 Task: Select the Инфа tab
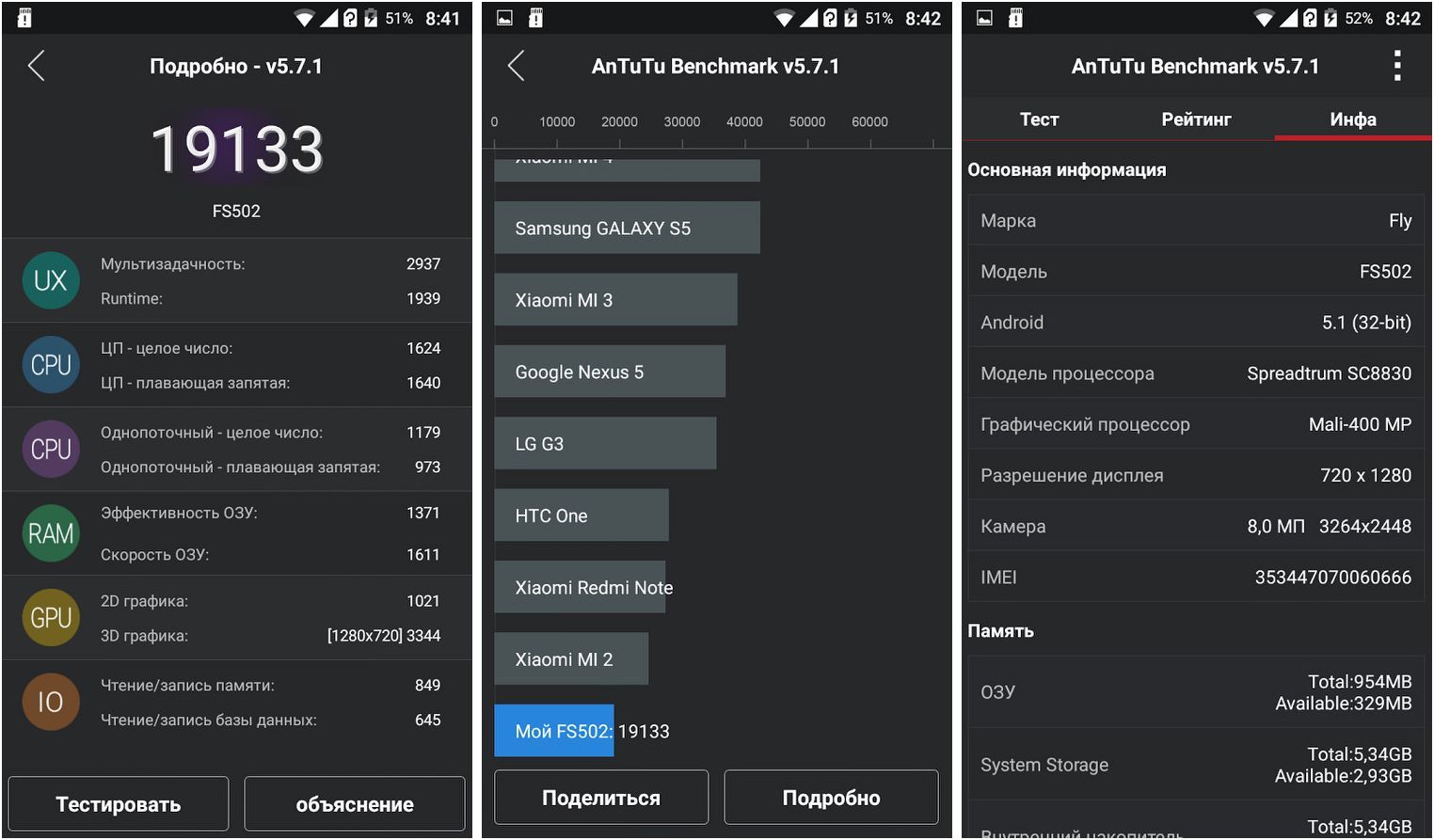pos(1353,119)
